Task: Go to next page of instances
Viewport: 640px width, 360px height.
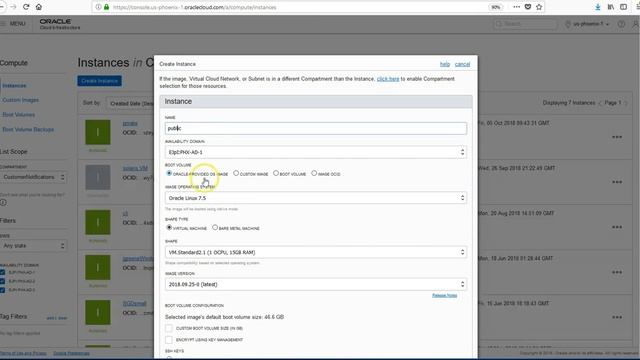Action: pos(626,103)
